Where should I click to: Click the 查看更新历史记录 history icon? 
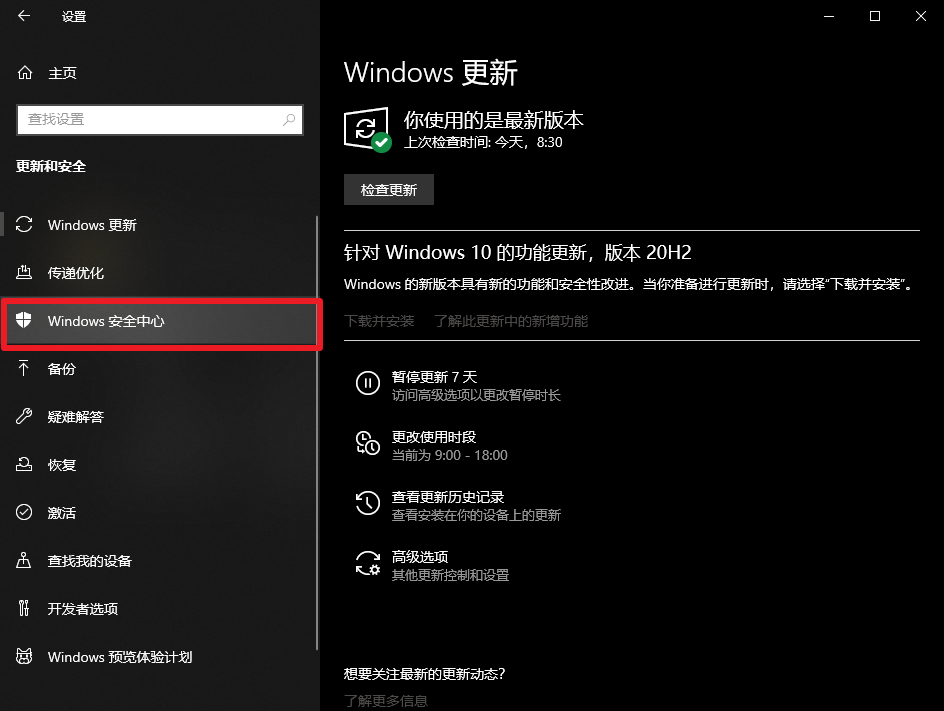[368, 503]
